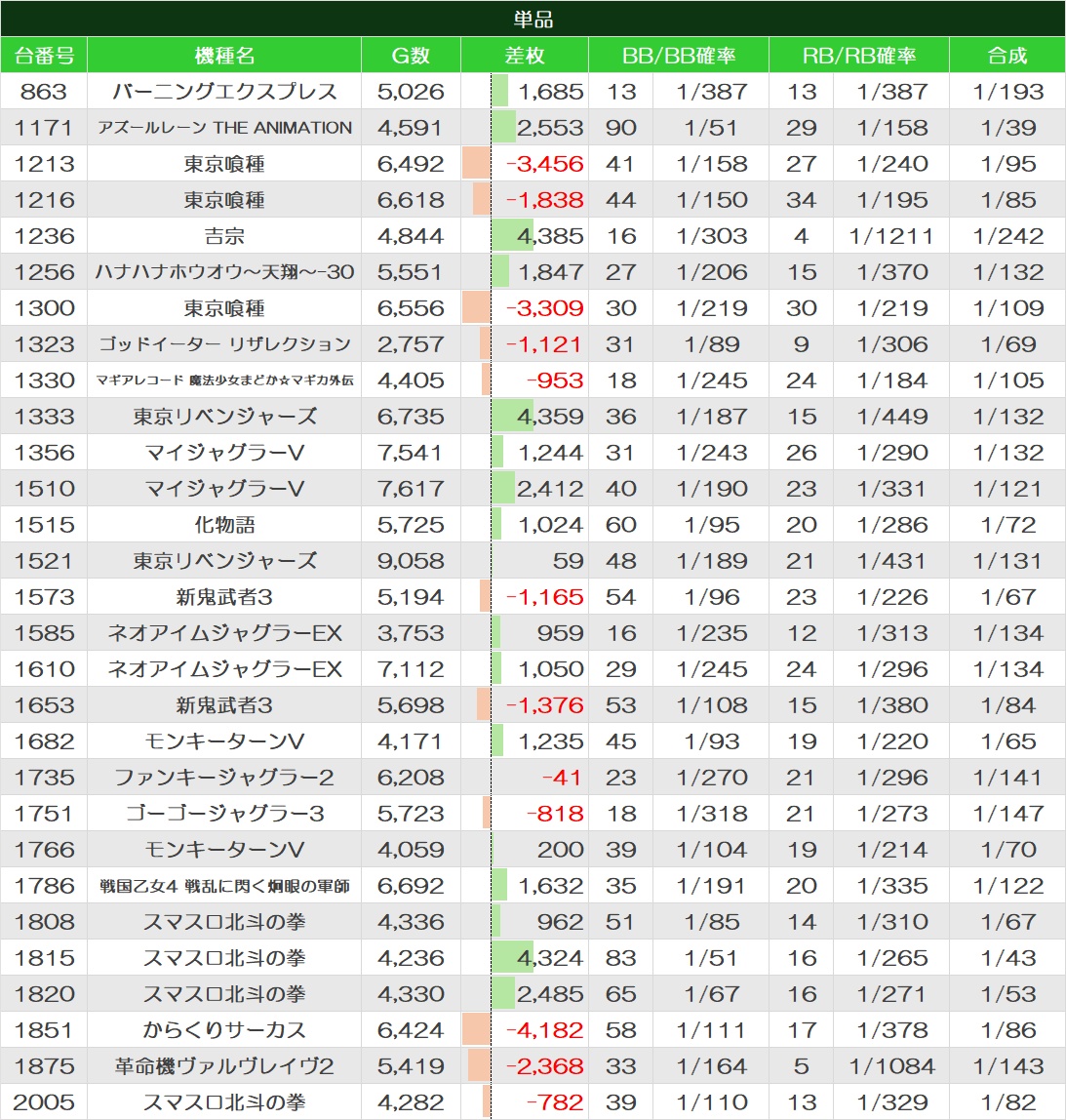Click the -4,182 difference value
The image size is (1066, 1120).
[545, 1030]
